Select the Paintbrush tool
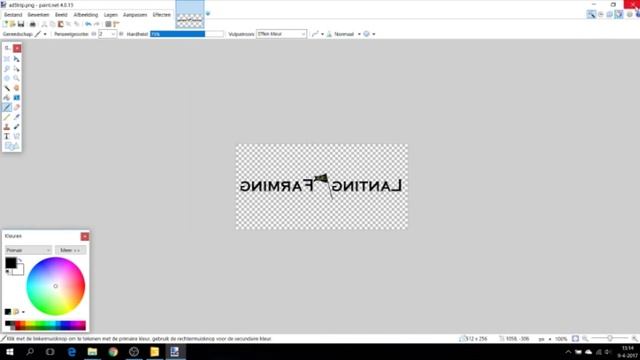Image resolution: width=640 pixels, height=360 pixels. coord(7,108)
